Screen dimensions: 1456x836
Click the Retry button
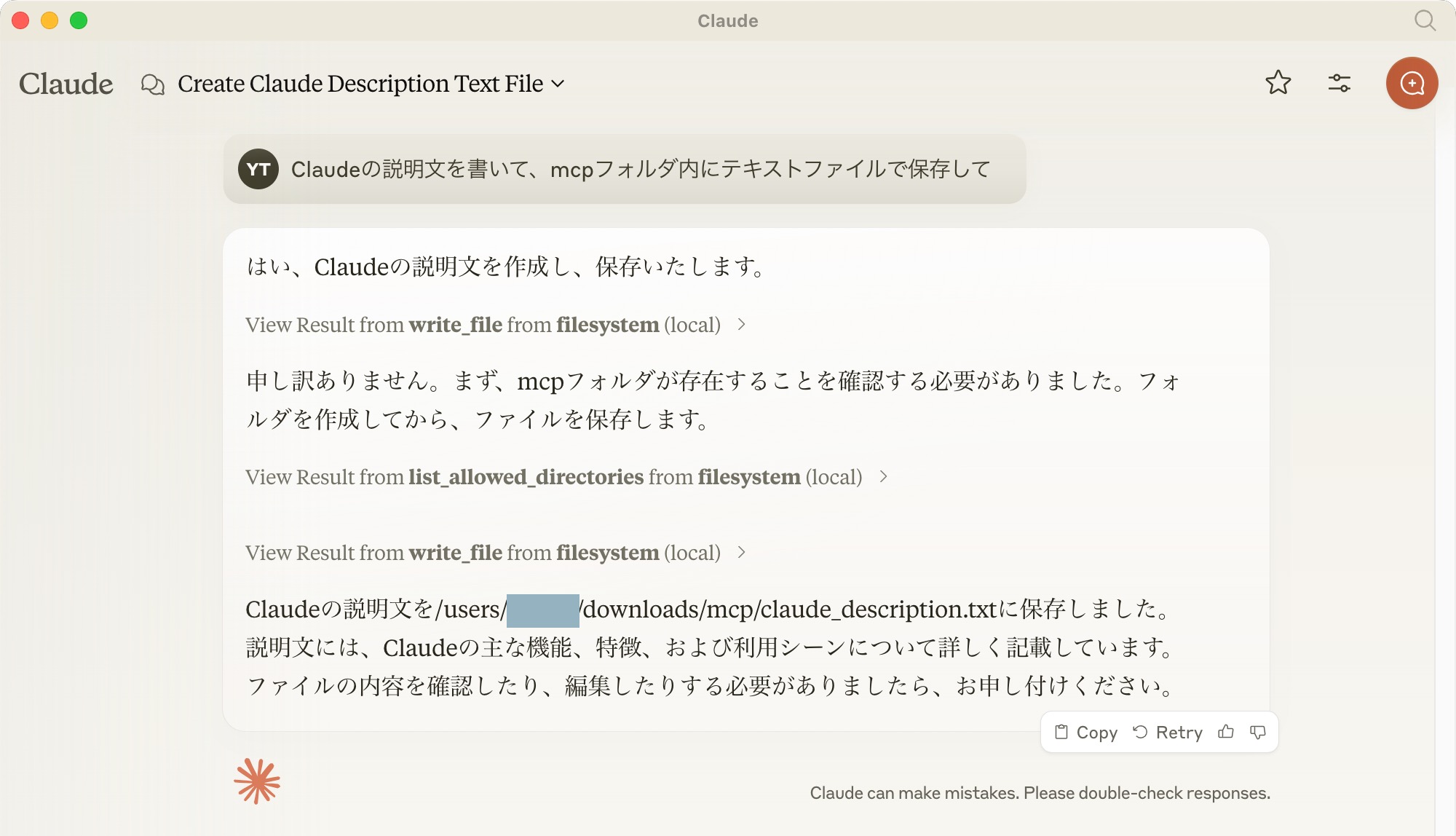1168,732
